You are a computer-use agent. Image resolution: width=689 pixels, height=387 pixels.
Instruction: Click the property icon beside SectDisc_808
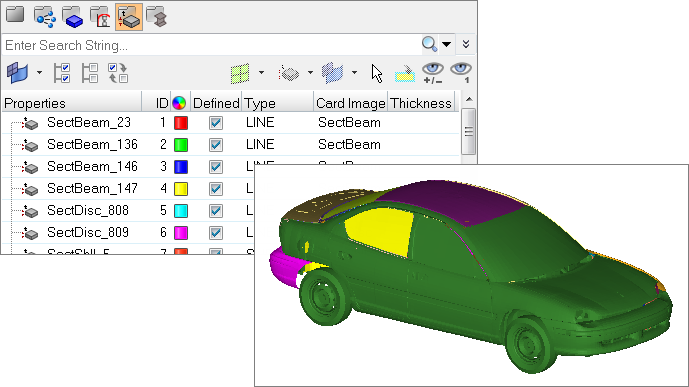click(x=30, y=212)
